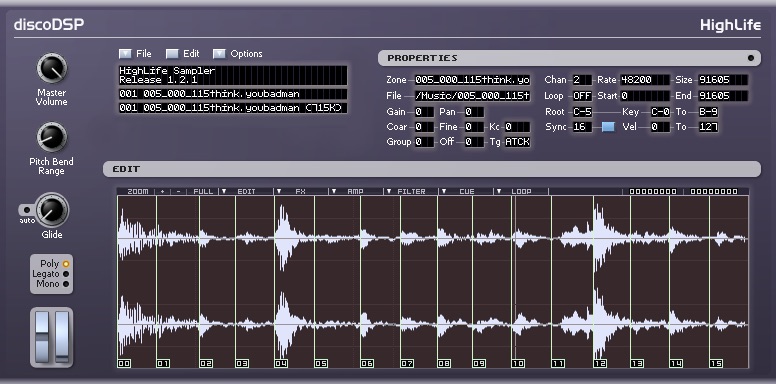Click the Coar tuning value field
The height and width of the screenshot is (384, 776).
(424, 127)
